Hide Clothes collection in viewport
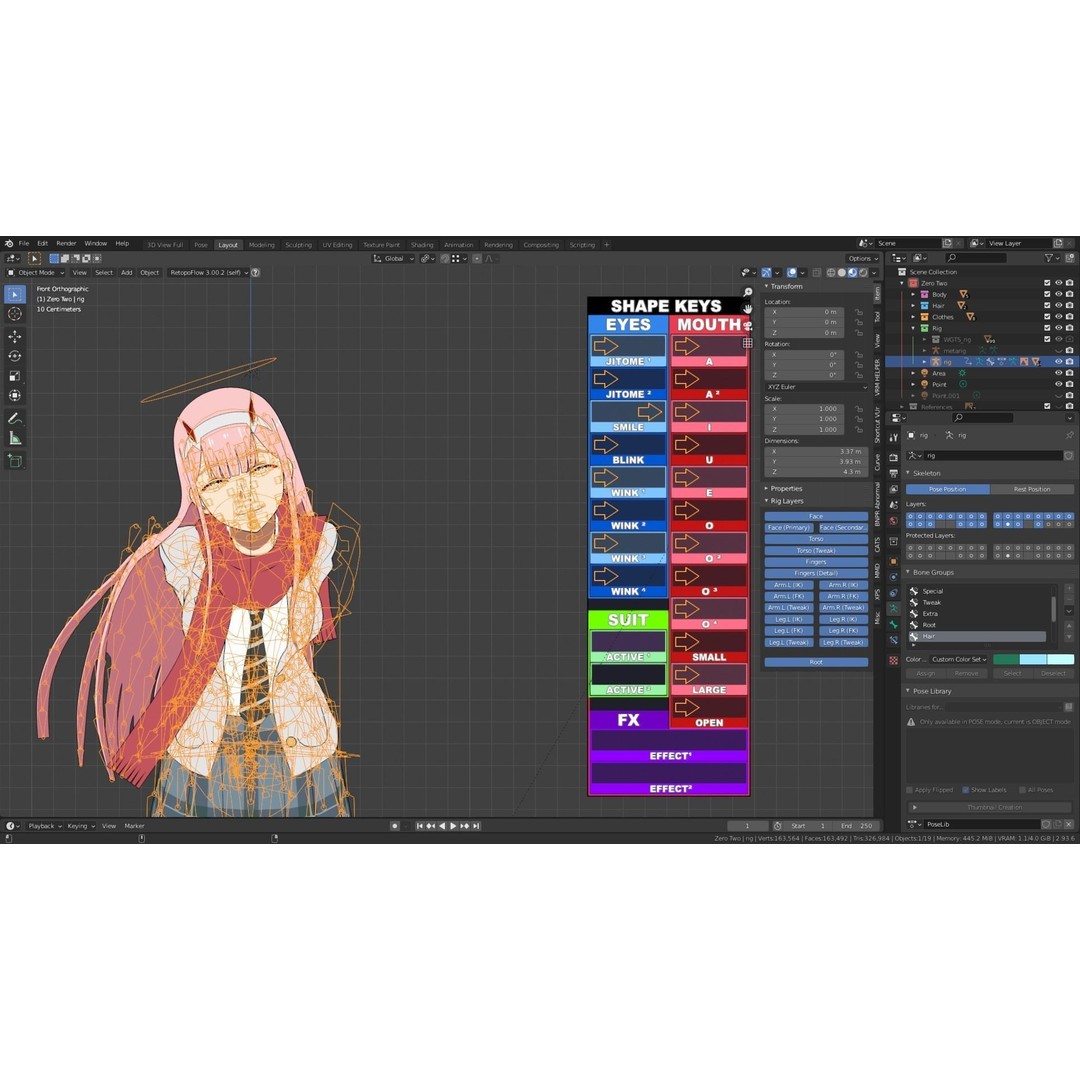The height and width of the screenshot is (1080, 1080). pos(1058,317)
